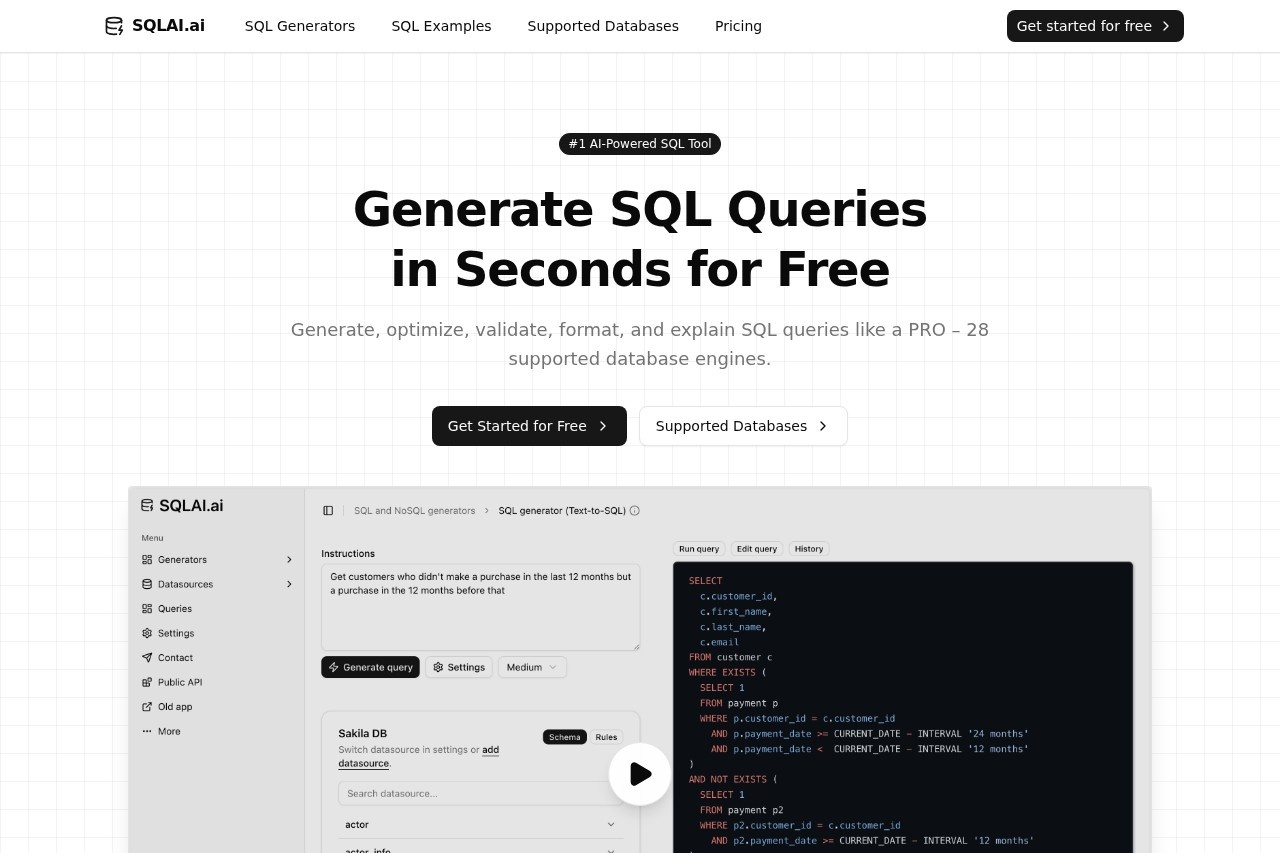Click the "#1 AI-Powered SQL Tool" badge
Image resolution: width=1280 pixels, height=853 pixels.
tap(640, 144)
